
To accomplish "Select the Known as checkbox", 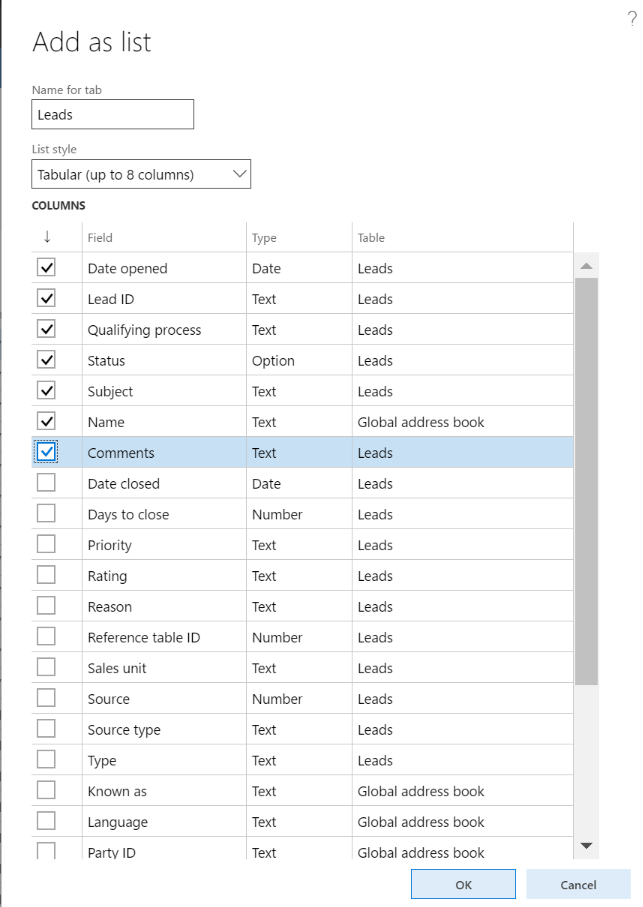I will point(46,791).
